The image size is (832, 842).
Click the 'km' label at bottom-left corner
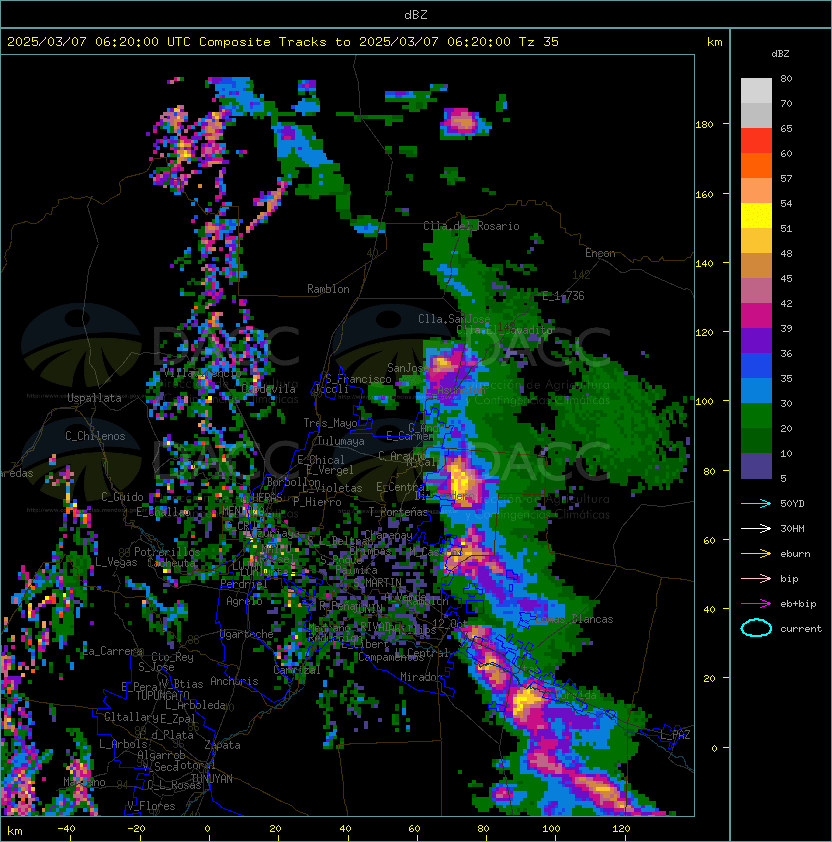15,831
